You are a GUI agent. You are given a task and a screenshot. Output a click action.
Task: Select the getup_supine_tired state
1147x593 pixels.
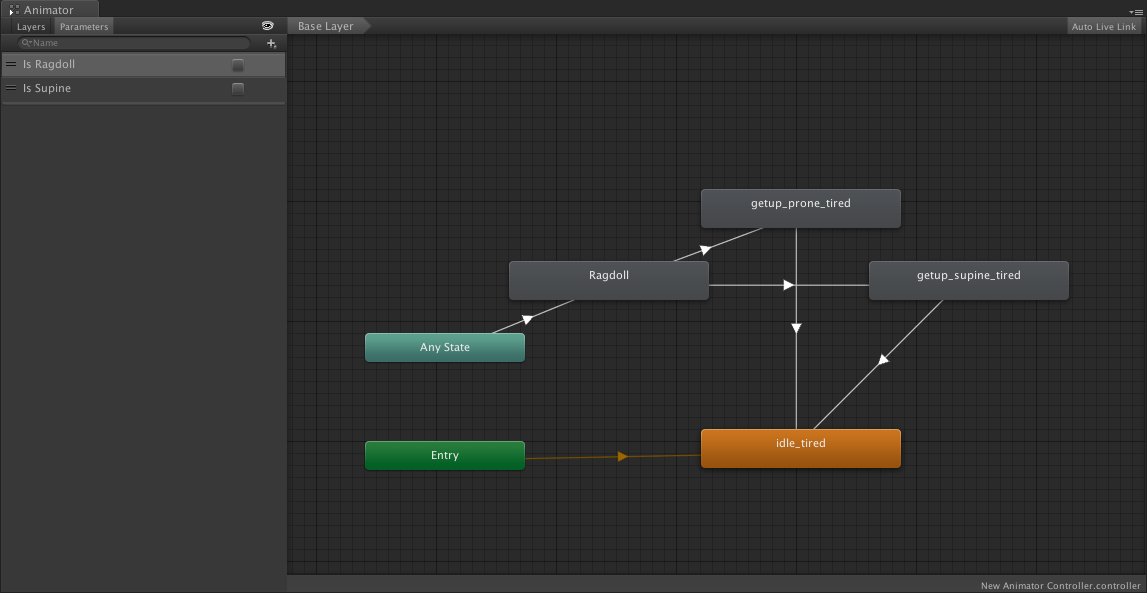(968, 280)
